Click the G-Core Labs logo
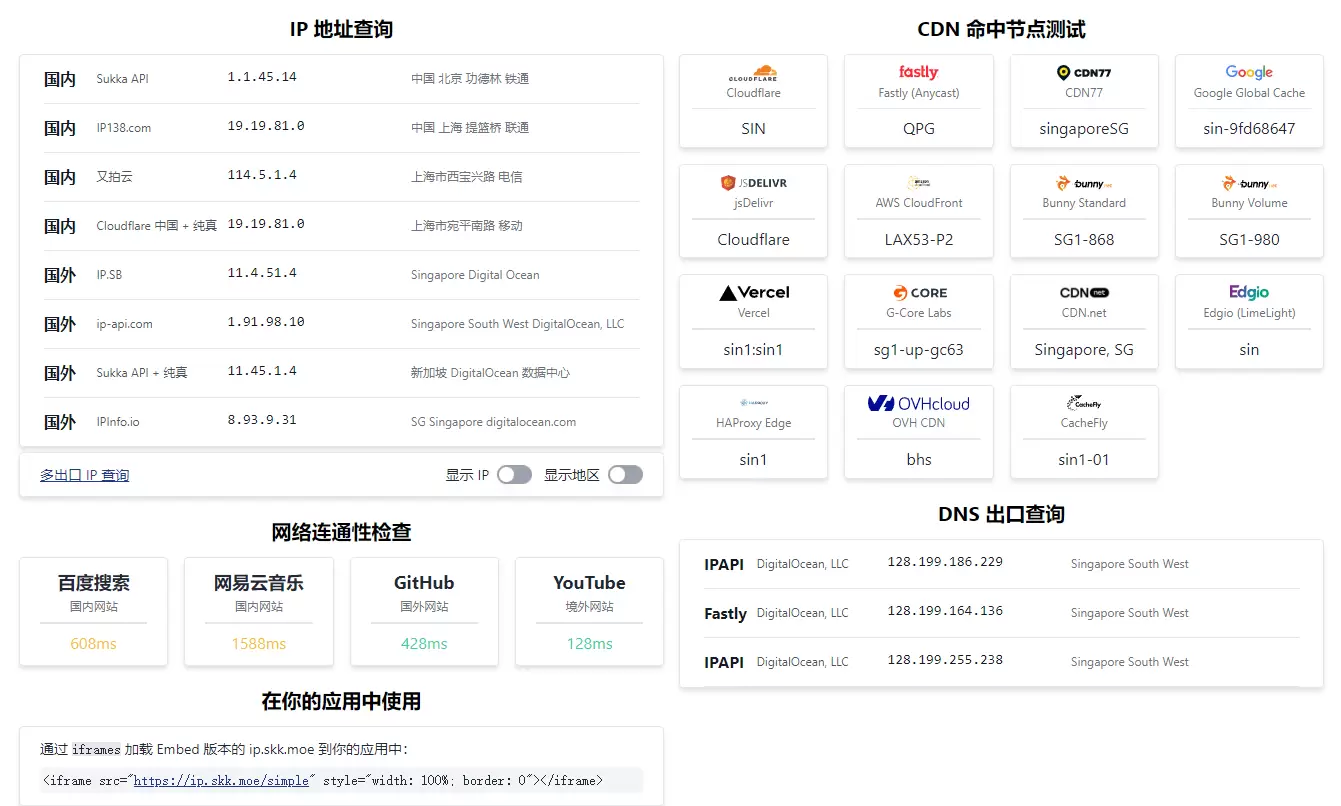Image resolution: width=1341 pixels, height=806 pixels. click(920, 293)
